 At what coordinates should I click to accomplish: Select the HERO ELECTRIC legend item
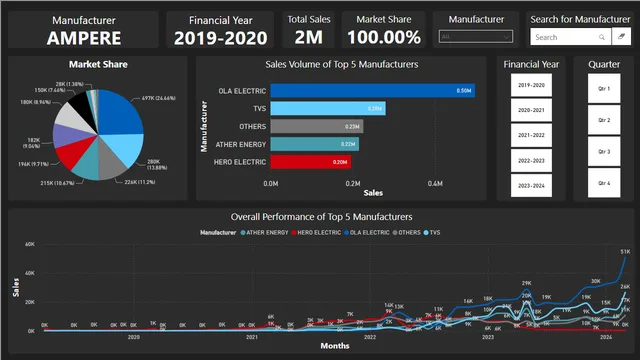point(316,232)
